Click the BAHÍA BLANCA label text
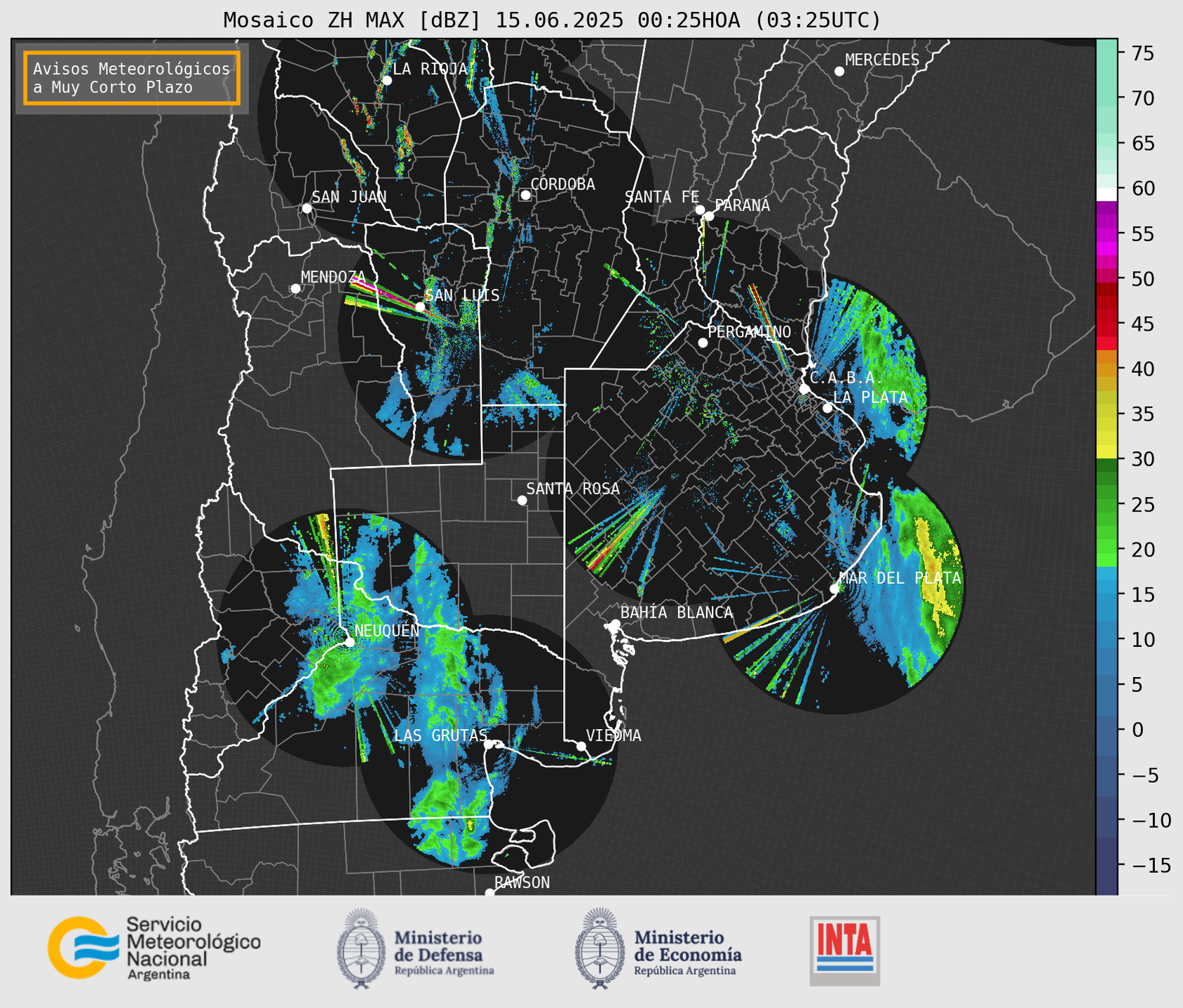The image size is (1183, 1008). point(677,613)
